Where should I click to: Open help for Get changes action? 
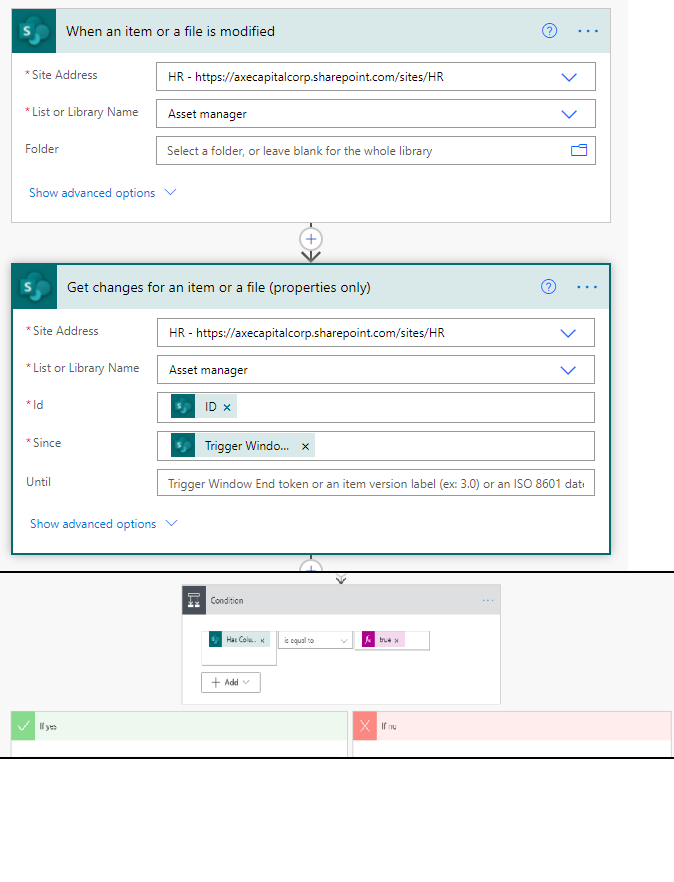point(549,287)
